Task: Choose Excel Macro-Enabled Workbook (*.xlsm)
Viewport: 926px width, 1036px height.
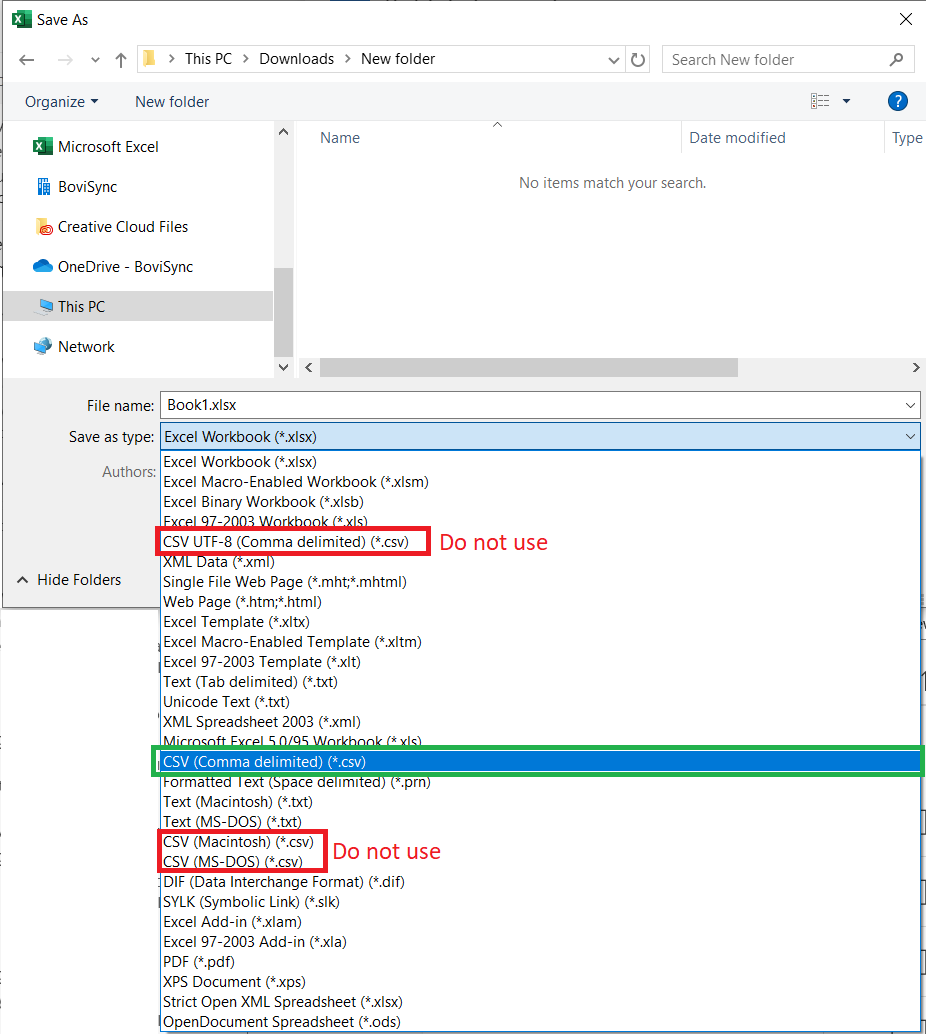Action: (x=541, y=482)
